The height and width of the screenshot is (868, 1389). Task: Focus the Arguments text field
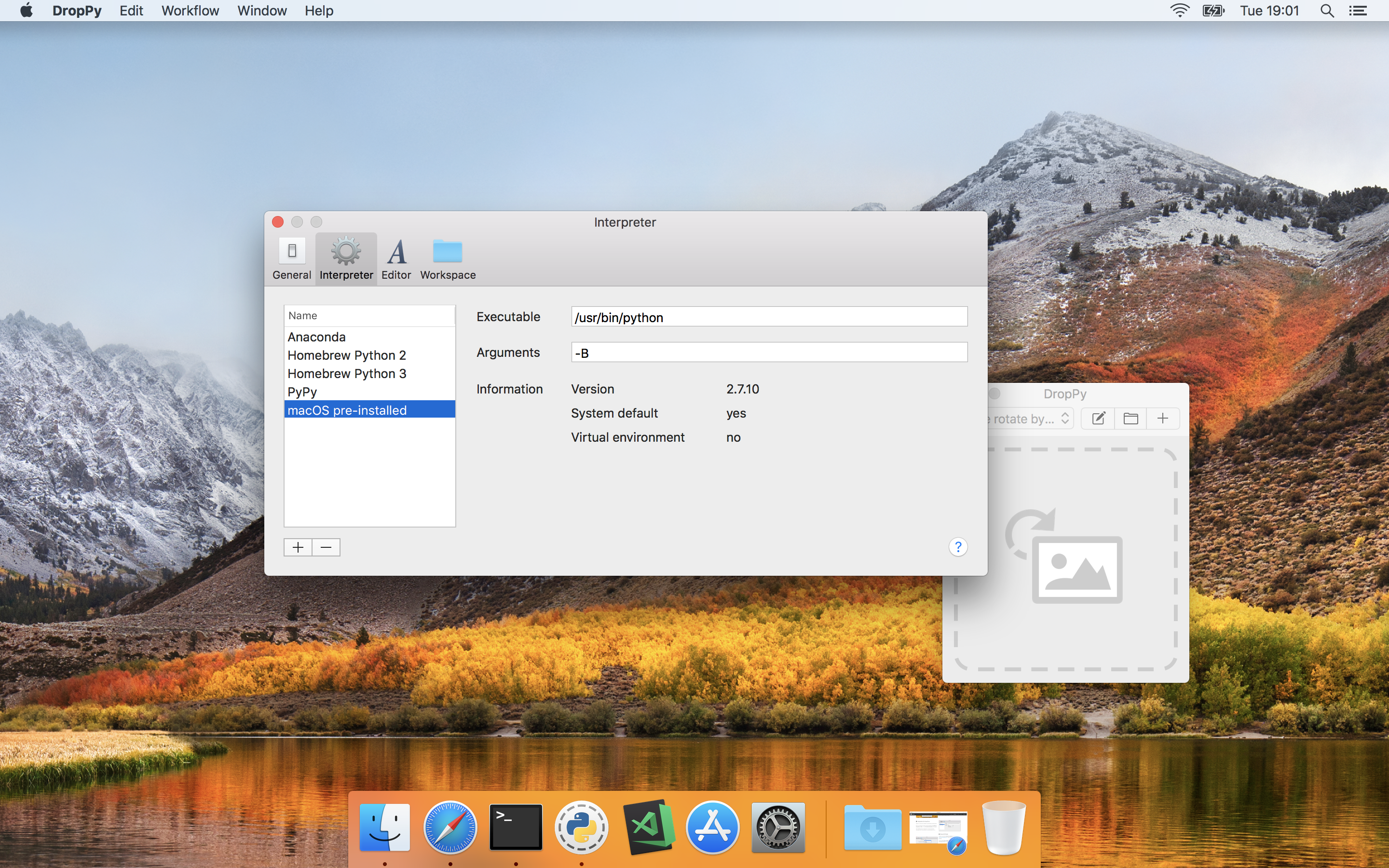pyautogui.click(x=769, y=353)
